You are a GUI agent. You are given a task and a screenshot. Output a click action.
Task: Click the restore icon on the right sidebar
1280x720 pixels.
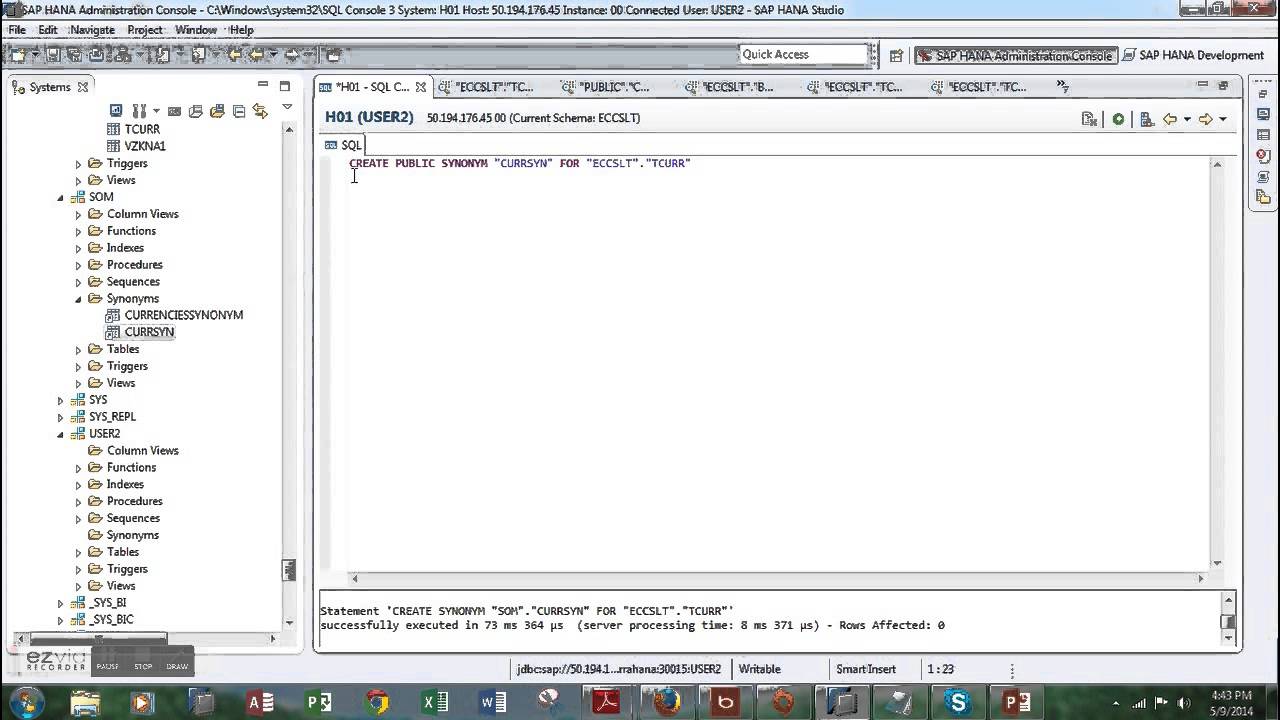click(1263, 93)
